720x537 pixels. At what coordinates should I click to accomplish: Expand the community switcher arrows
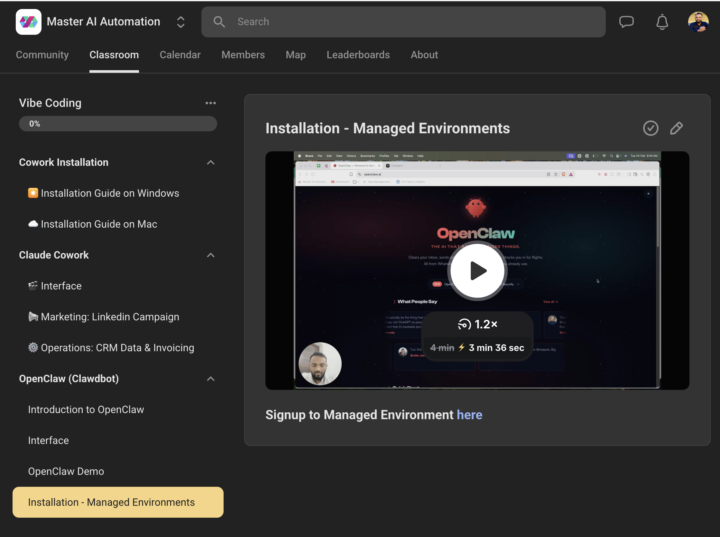pyautogui.click(x=181, y=22)
